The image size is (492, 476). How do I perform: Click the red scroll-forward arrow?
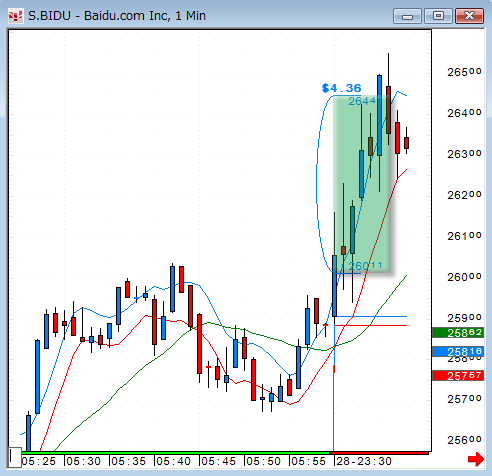pyautogui.click(x=476, y=459)
